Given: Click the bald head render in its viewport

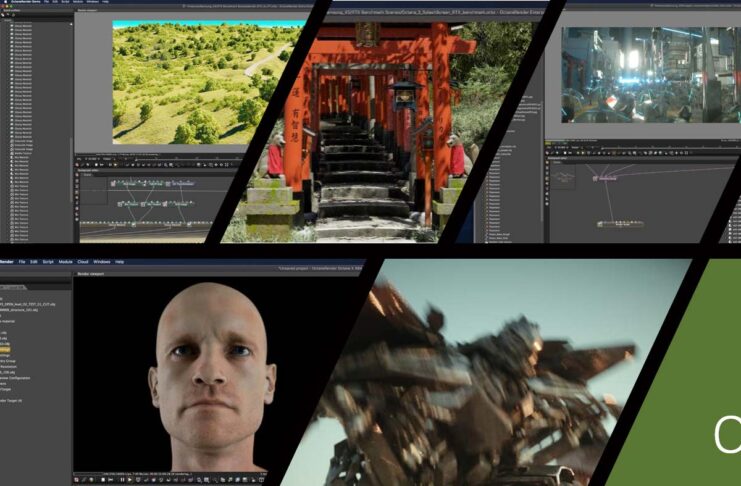Looking at the screenshot, I should pyautogui.click(x=212, y=376).
